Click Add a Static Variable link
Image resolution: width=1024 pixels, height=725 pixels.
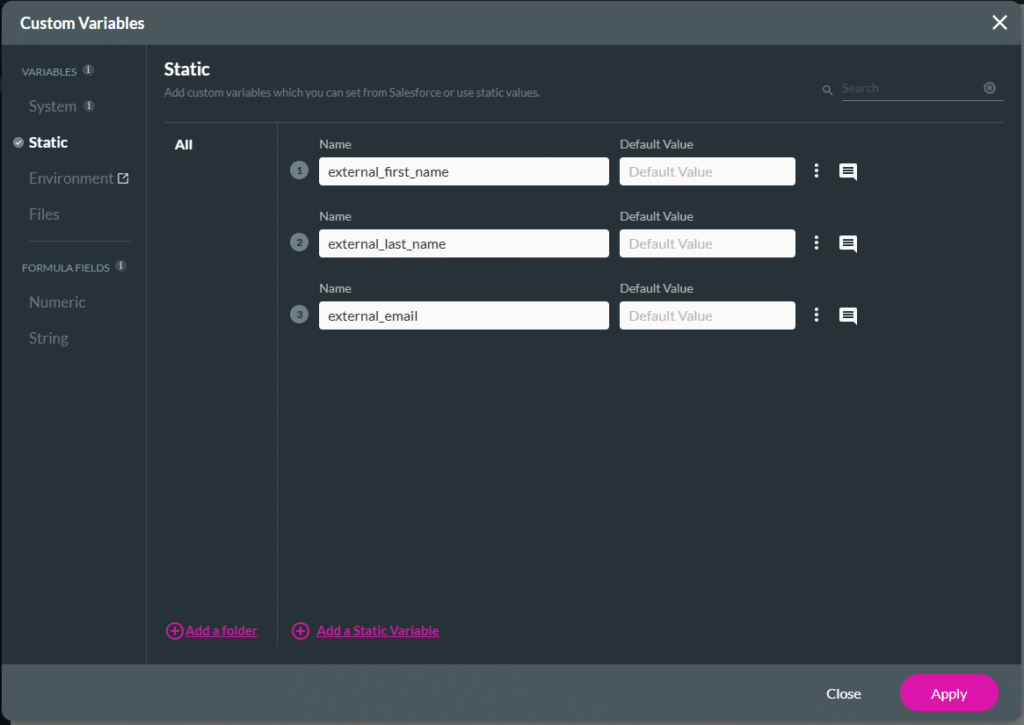click(x=377, y=631)
